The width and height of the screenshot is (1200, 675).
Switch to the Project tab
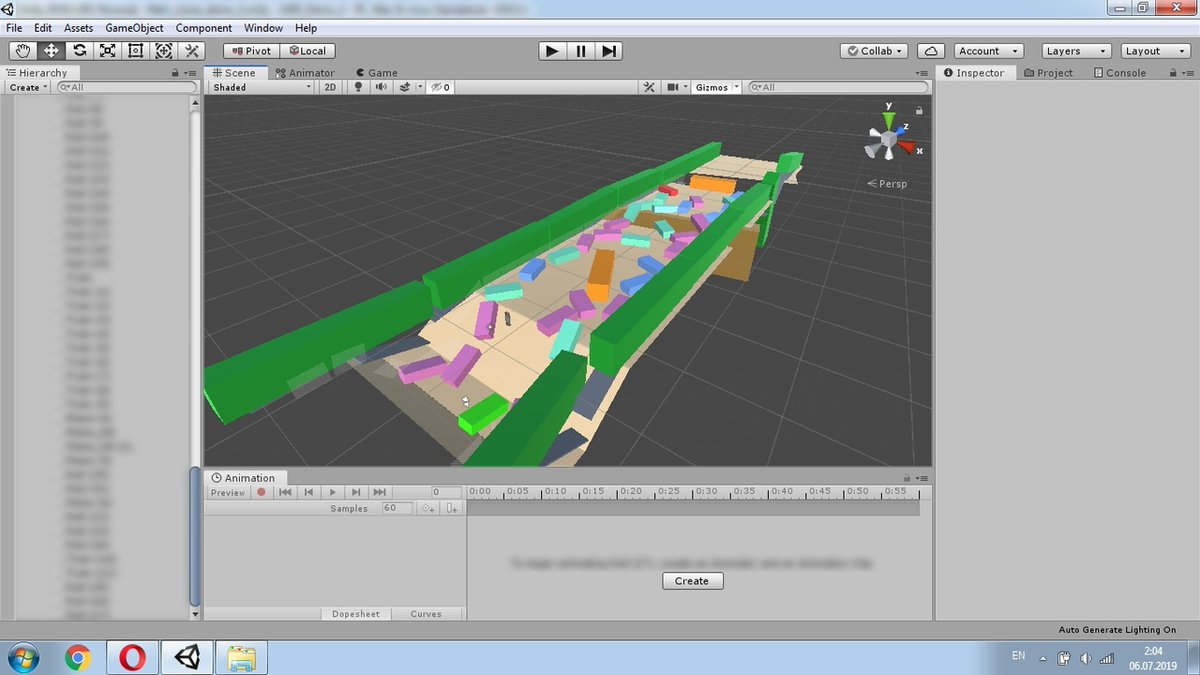click(x=1049, y=73)
